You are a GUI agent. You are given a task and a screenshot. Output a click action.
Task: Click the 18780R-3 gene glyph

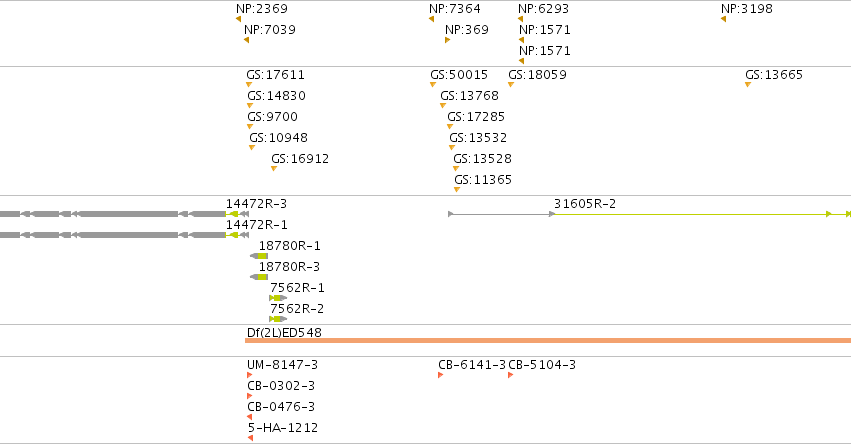click(259, 277)
